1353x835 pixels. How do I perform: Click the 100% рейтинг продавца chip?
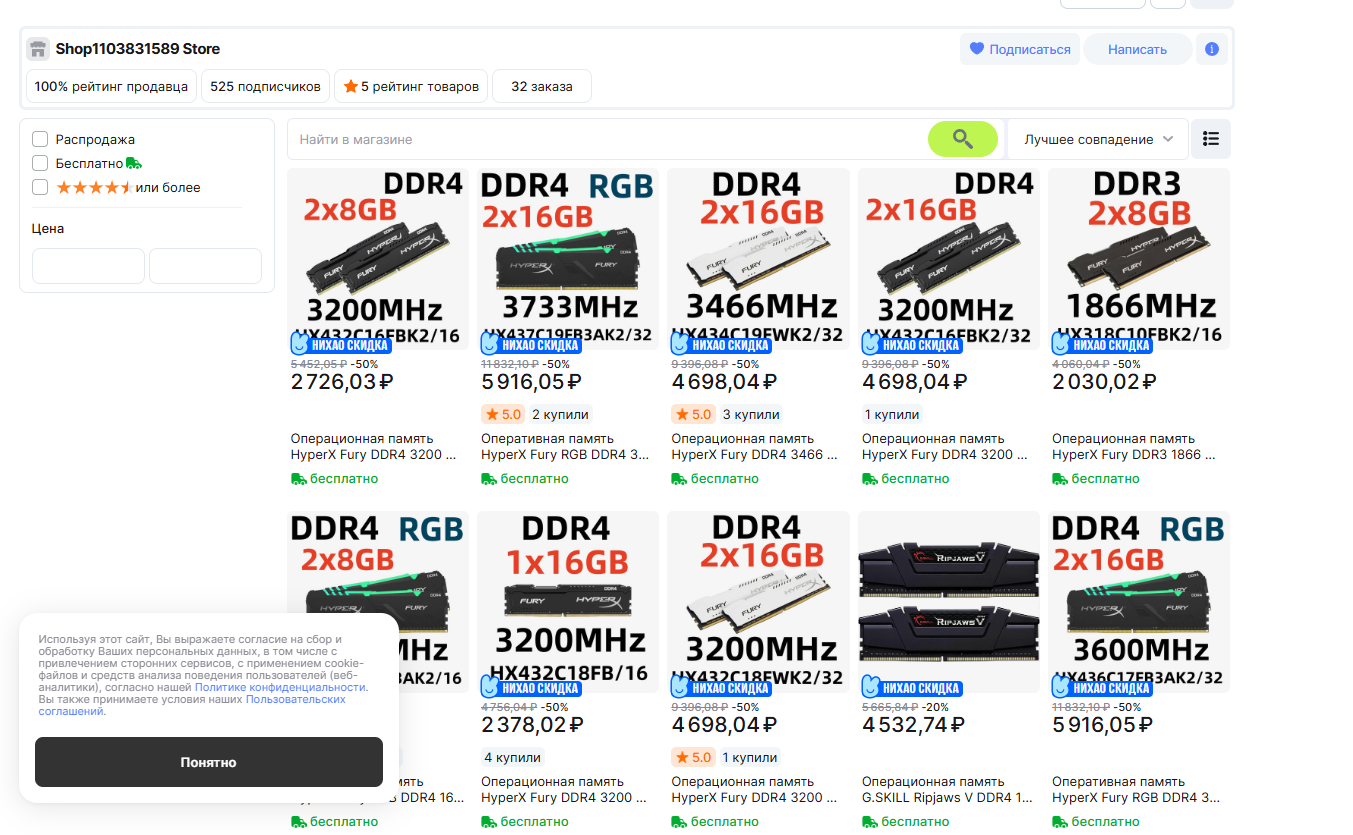(111, 86)
